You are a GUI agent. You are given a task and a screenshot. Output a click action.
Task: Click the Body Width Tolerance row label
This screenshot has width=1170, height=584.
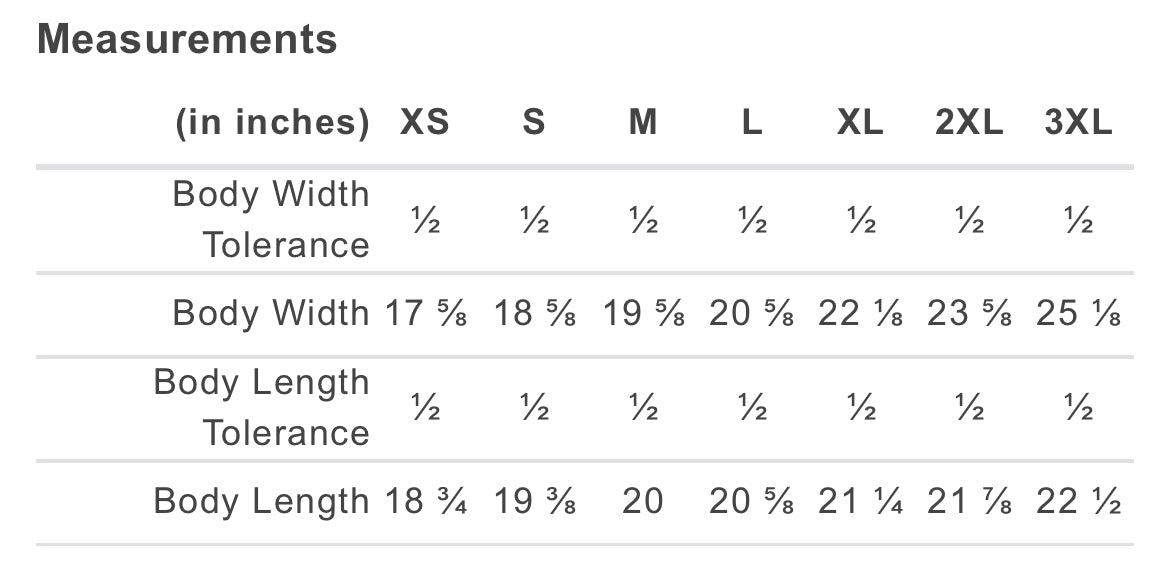click(x=271, y=219)
